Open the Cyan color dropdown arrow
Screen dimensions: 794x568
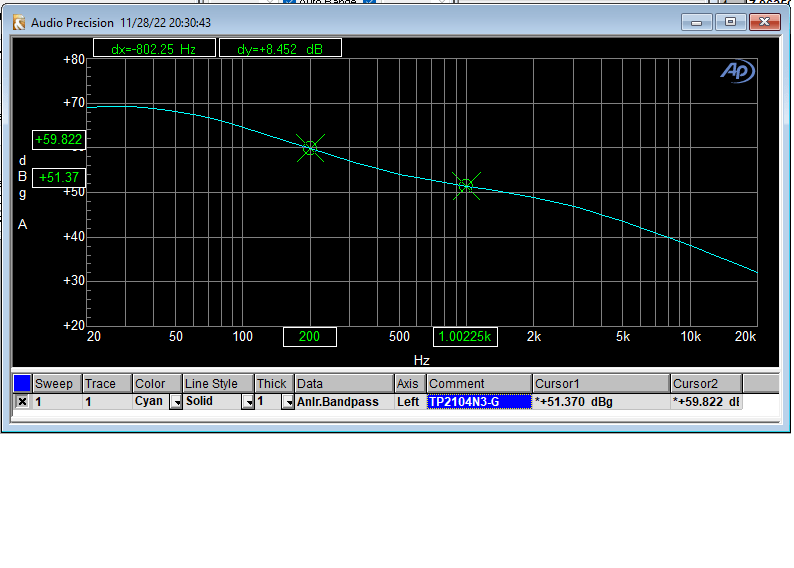[x=176, y=402]
